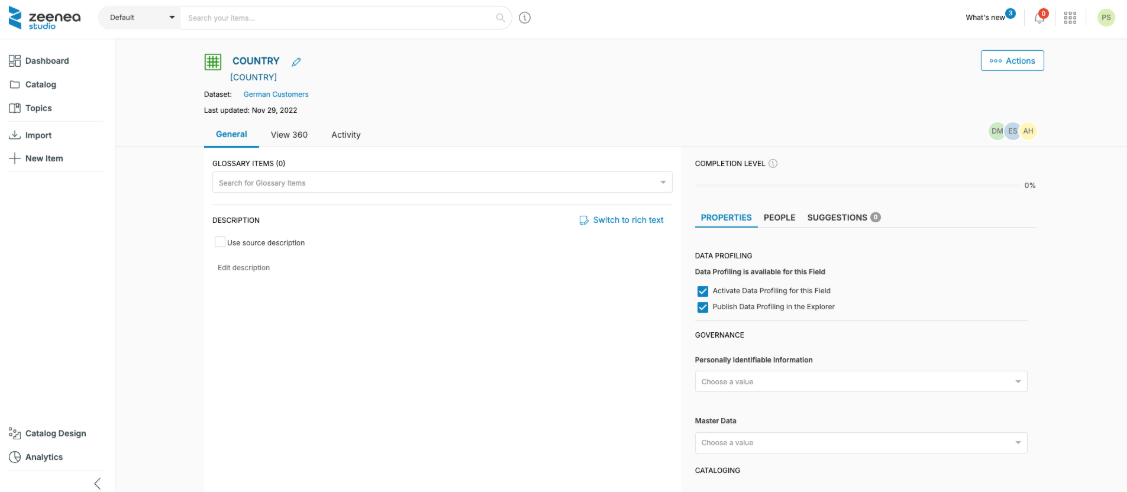This screenshot has height=492, width=1127.
Task: Open the PS user profile avatar
Action: tap(1106, 18)
